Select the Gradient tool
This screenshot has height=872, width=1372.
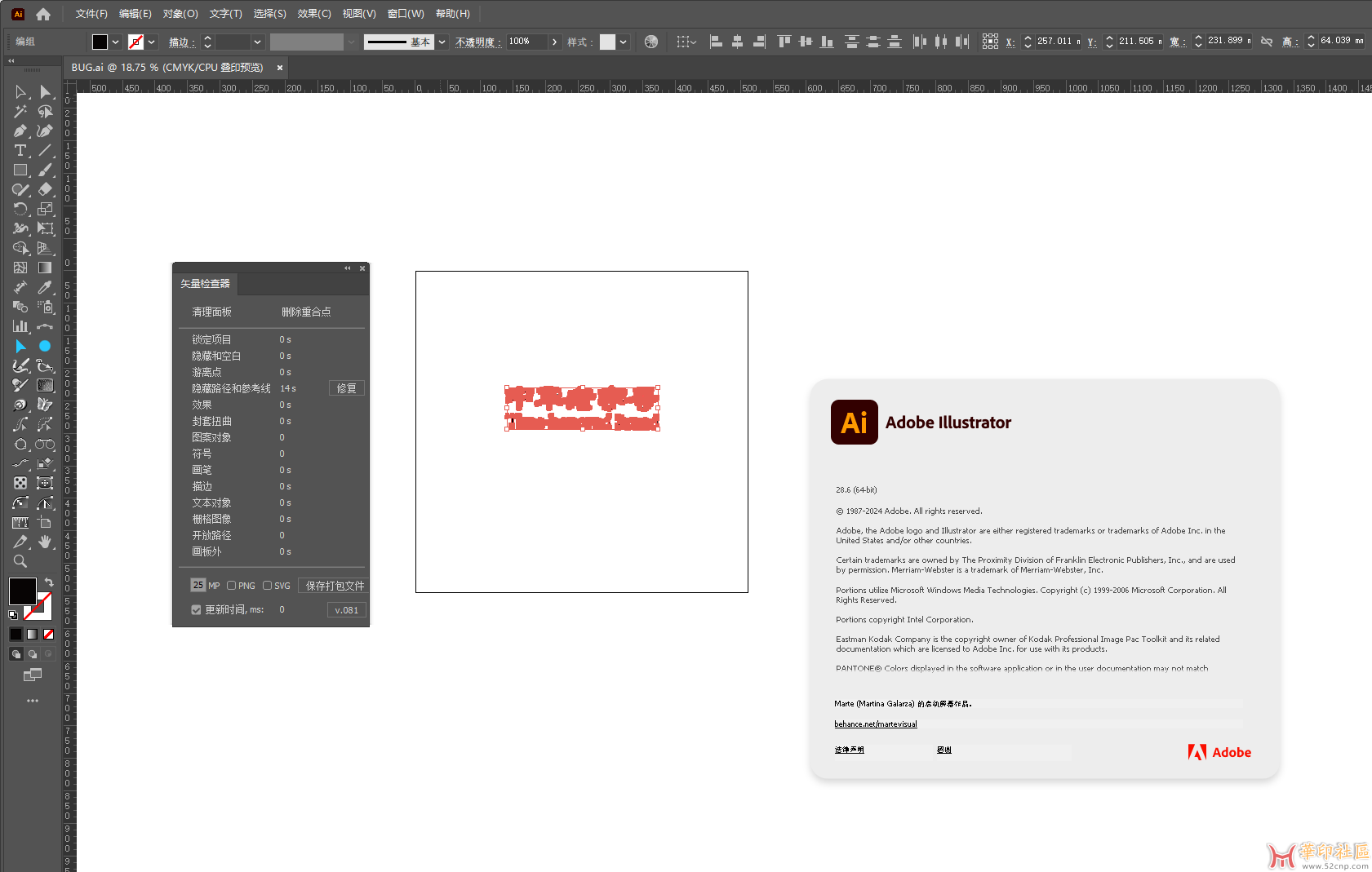coord(45,268)
